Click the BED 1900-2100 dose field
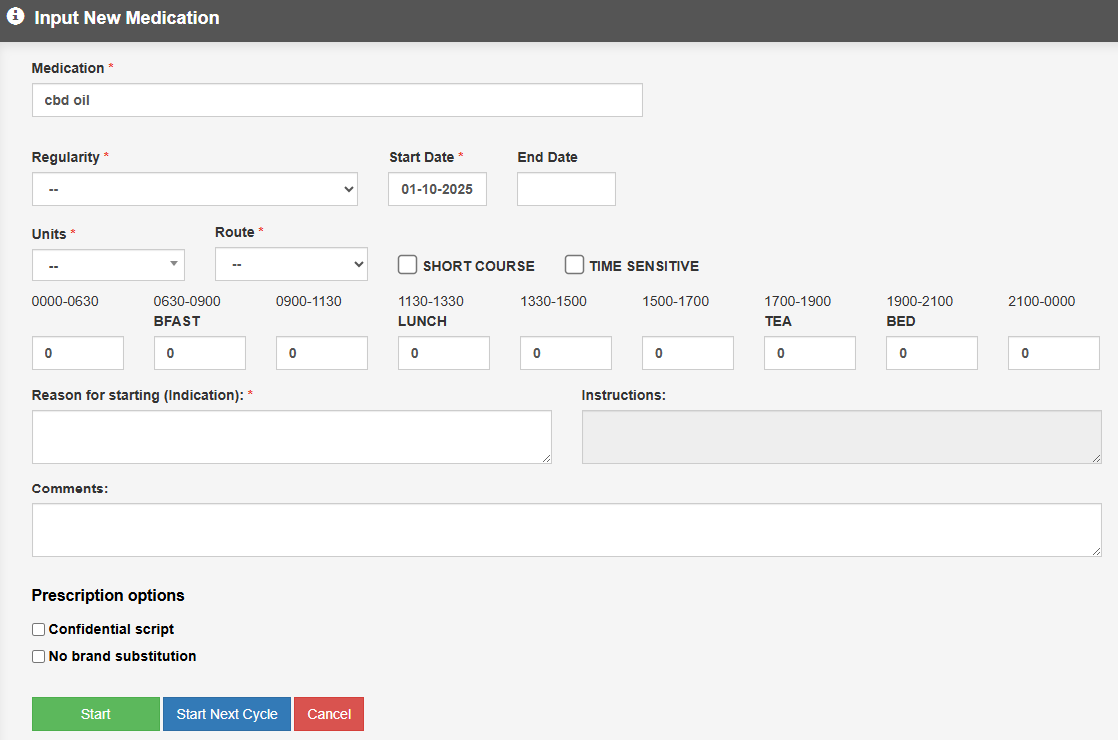The image size is (1118, 740). [932, 353]
